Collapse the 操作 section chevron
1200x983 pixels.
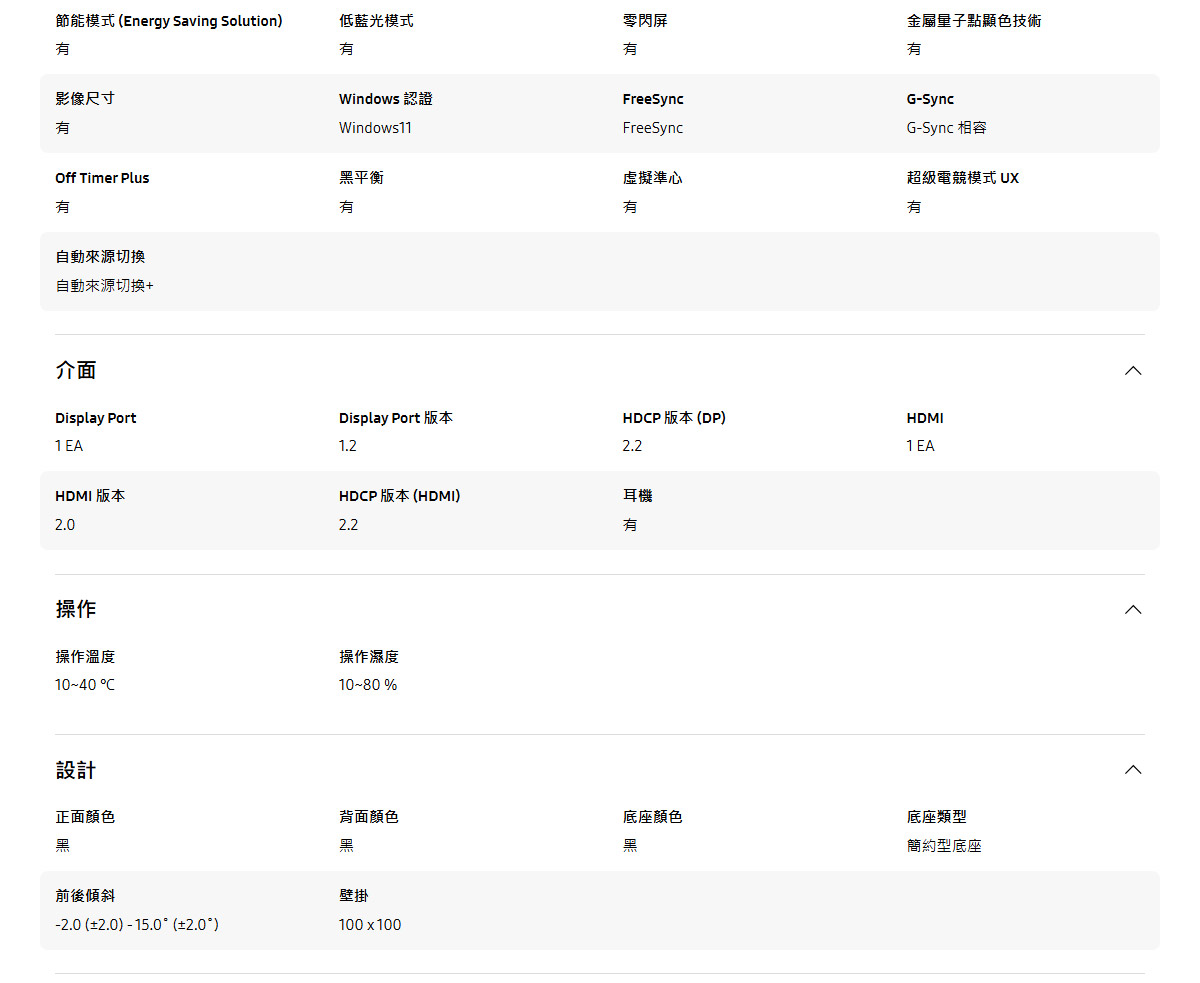coord(1132,610)
